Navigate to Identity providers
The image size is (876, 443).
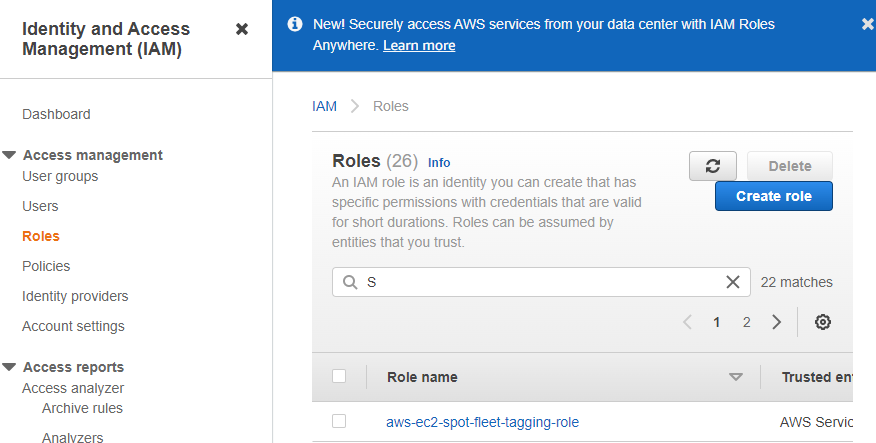[x=75, y=296]
